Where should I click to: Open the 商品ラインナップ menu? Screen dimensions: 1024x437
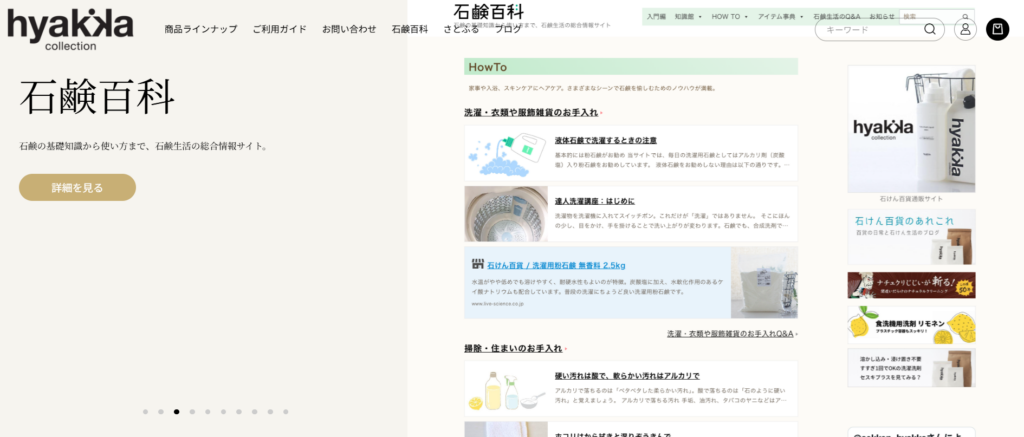coord(201,29)
